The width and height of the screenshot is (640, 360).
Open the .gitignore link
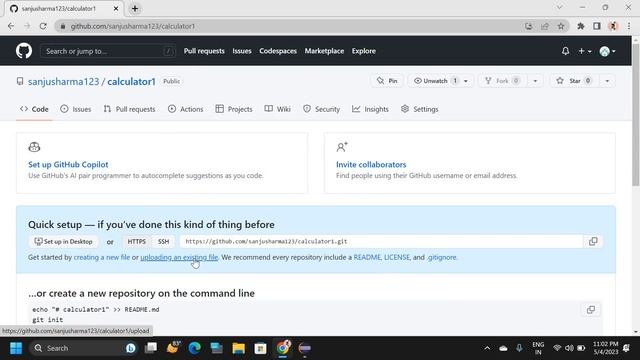tap(442, 258)
